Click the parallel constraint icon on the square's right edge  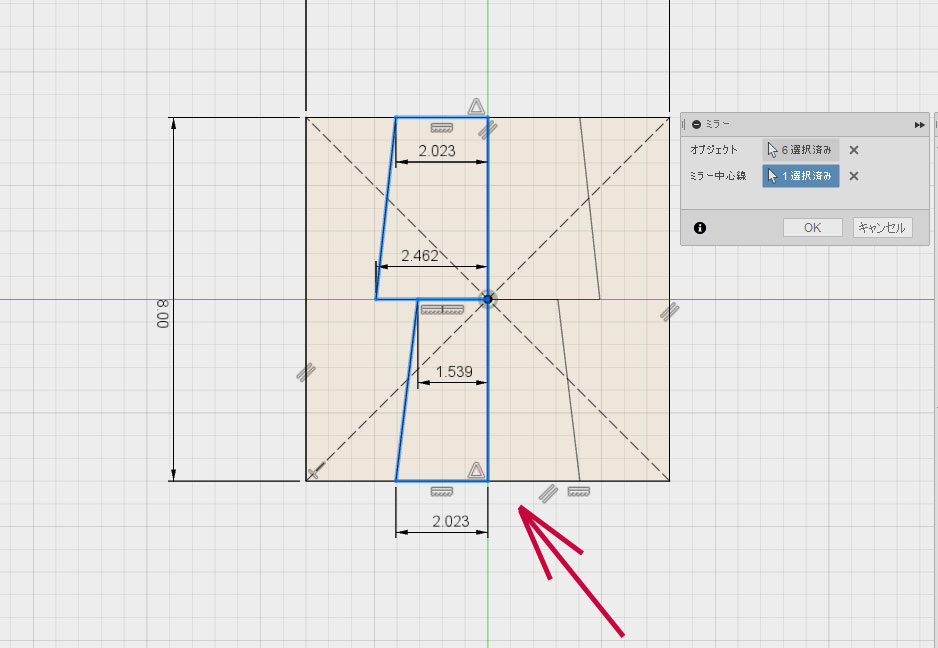point(669,312)
